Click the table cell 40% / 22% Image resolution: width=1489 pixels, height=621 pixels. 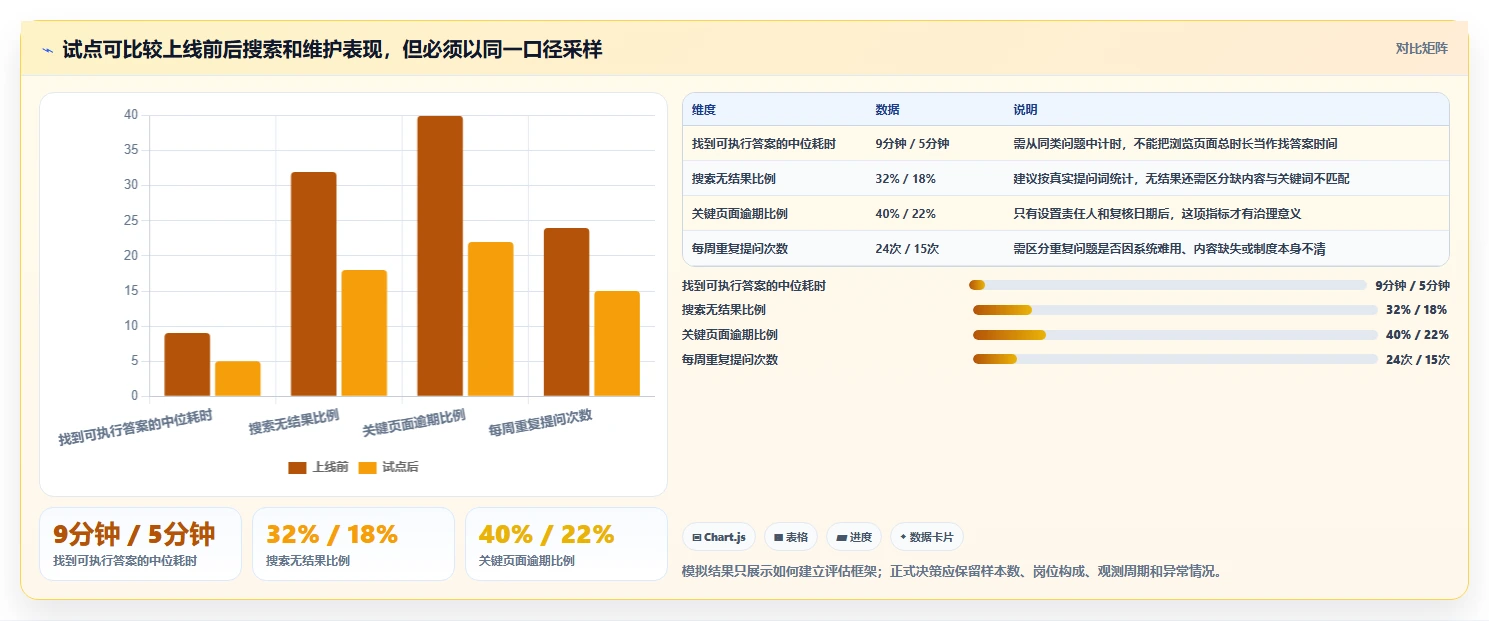click(x=905, y=214)
